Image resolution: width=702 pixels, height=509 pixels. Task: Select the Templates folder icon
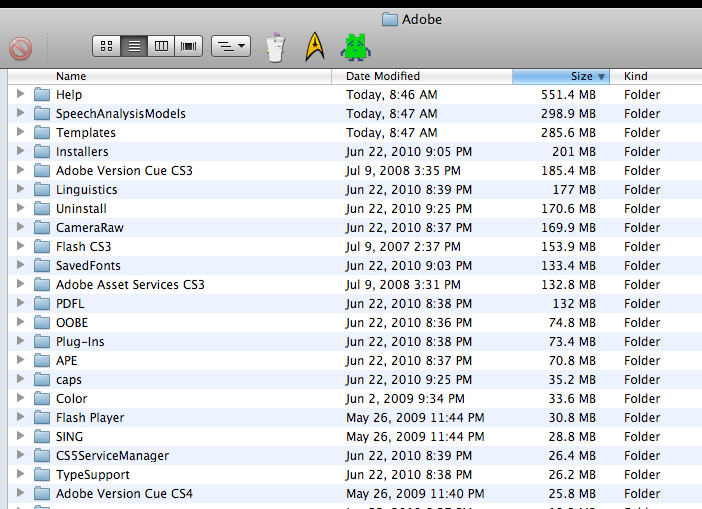pos(42,133)
